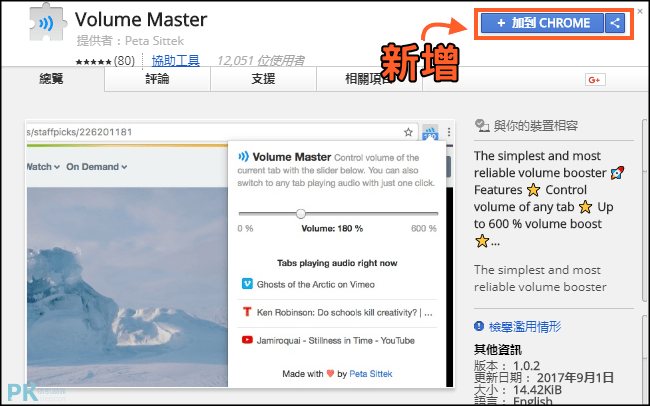Click the 更新日期 2017年9月1日 text
Viewport: 650px width, 406px height.
point(544,378)
